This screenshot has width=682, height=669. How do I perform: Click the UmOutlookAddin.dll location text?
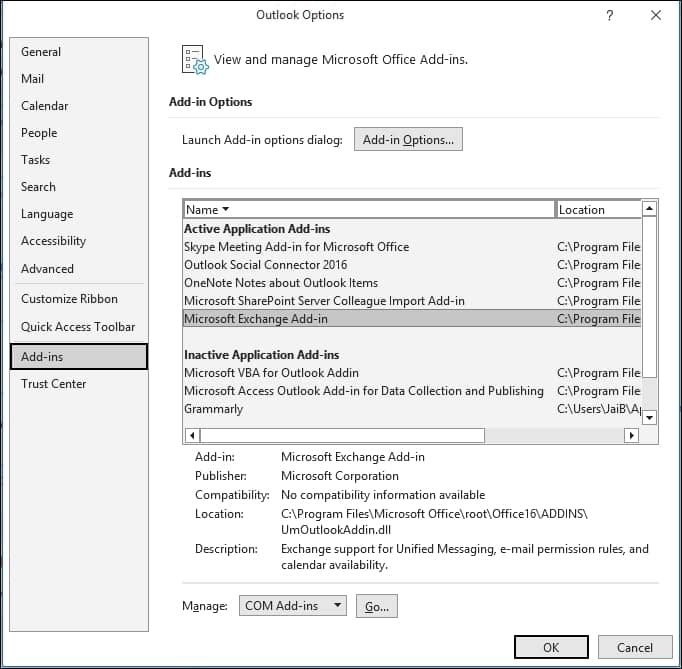point(336,530)
